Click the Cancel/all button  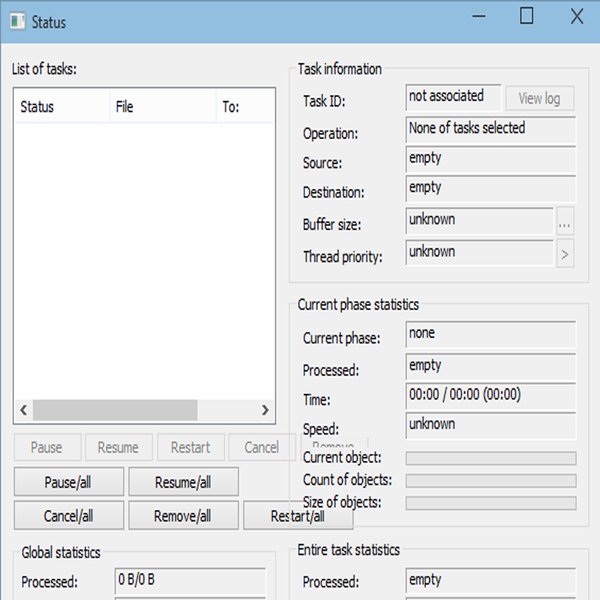coord(69,515)
